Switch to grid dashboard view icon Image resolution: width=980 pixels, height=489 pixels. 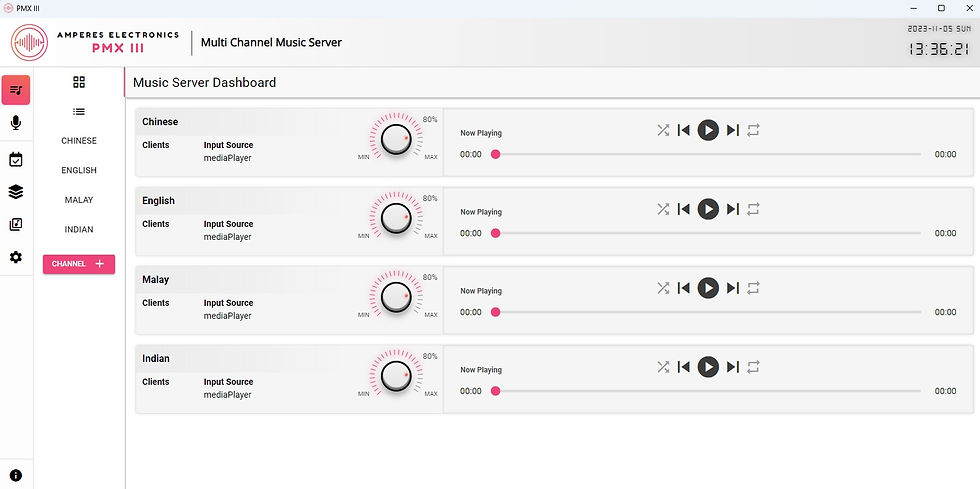click(x=79, y=82)
